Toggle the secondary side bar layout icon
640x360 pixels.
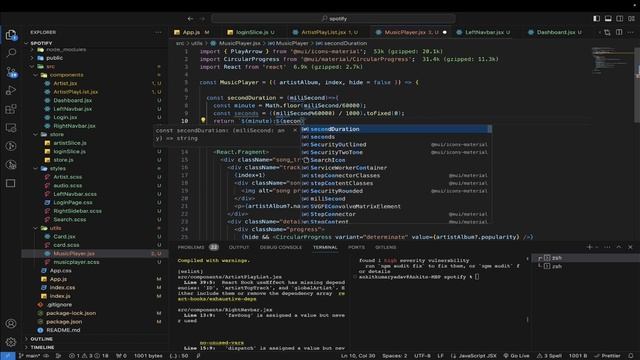(620, 19)
